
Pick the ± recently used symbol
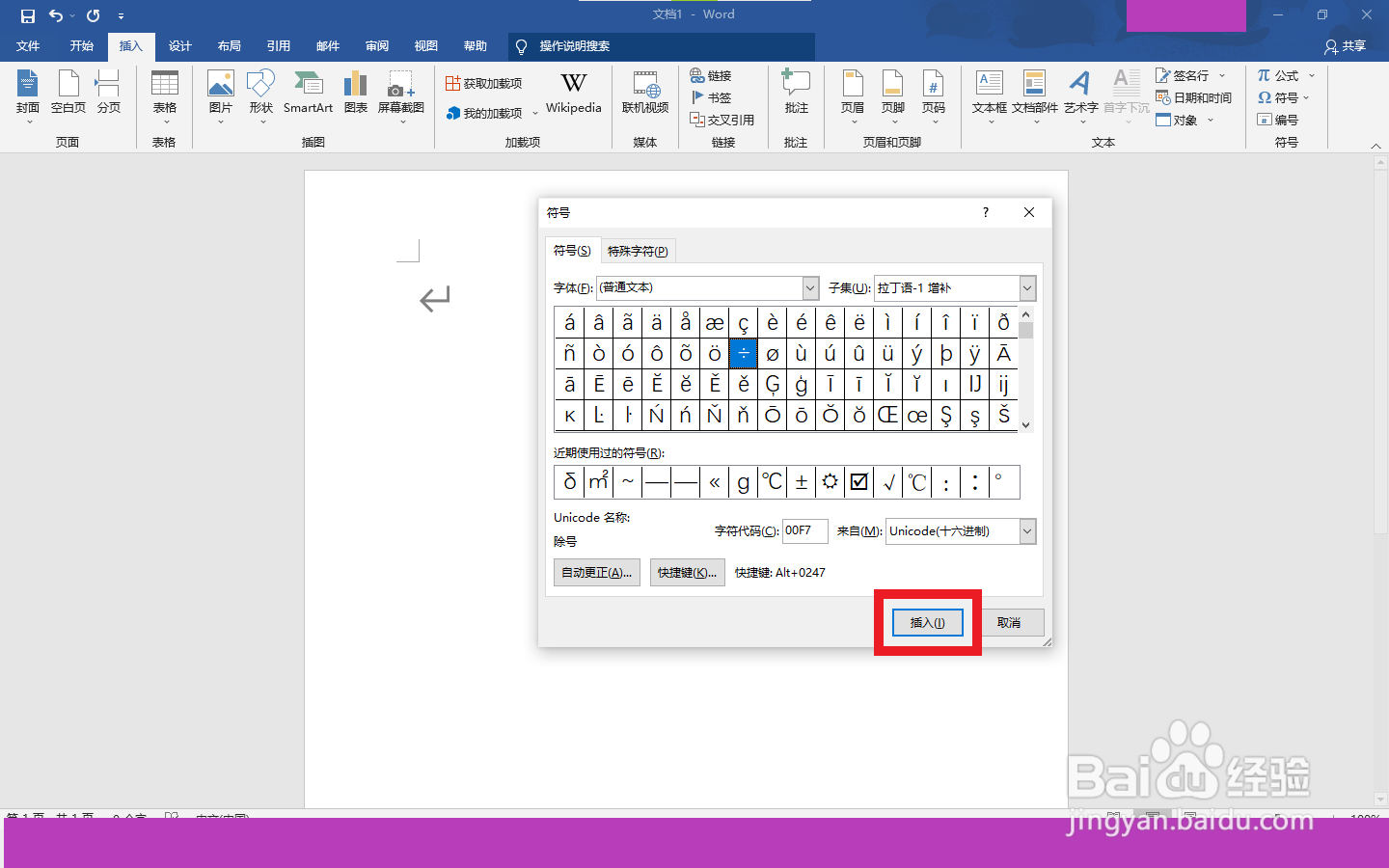[x=802, y=481]
